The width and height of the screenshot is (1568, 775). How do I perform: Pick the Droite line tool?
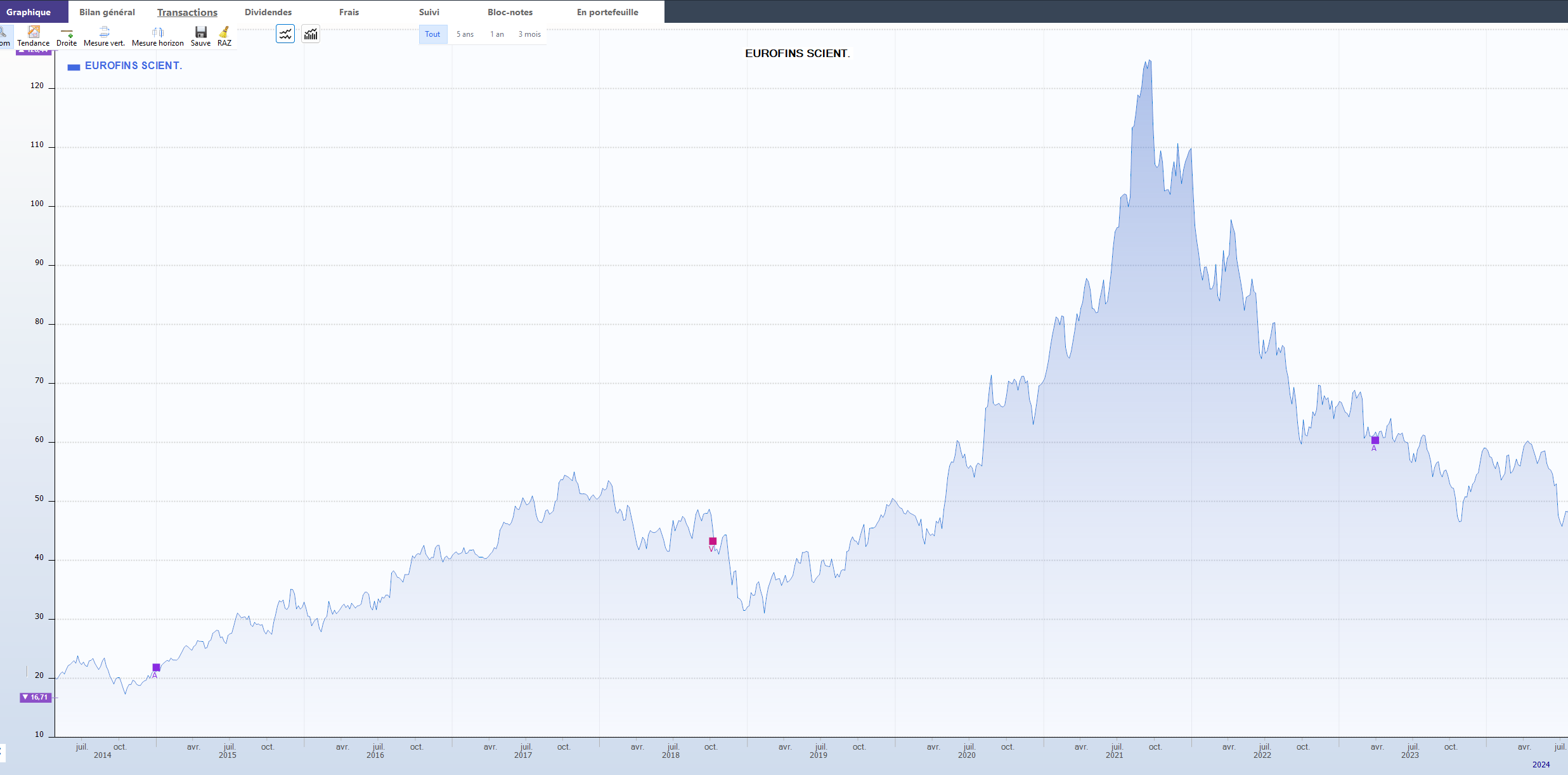67,36
